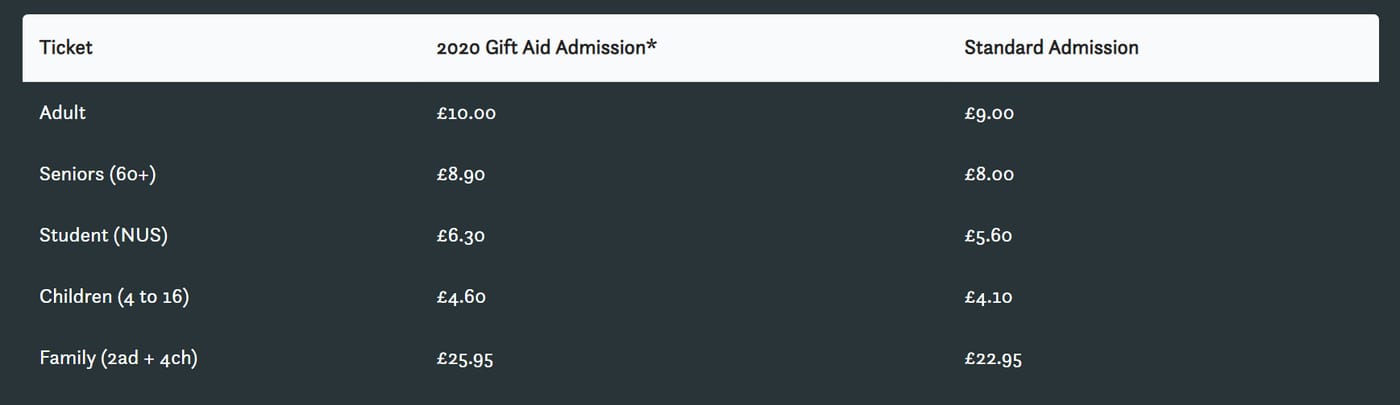
Task: Click the £9.00 Adult standard price
Action: pos(989,113)
